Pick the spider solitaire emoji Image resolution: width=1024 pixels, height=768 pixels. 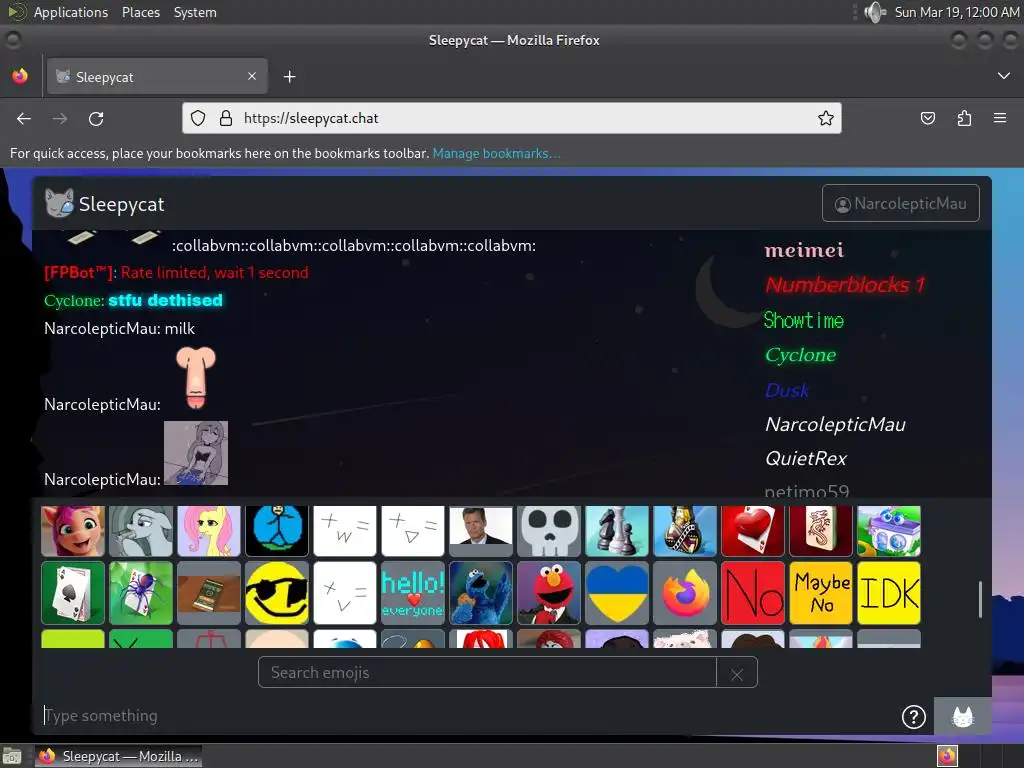141,593
